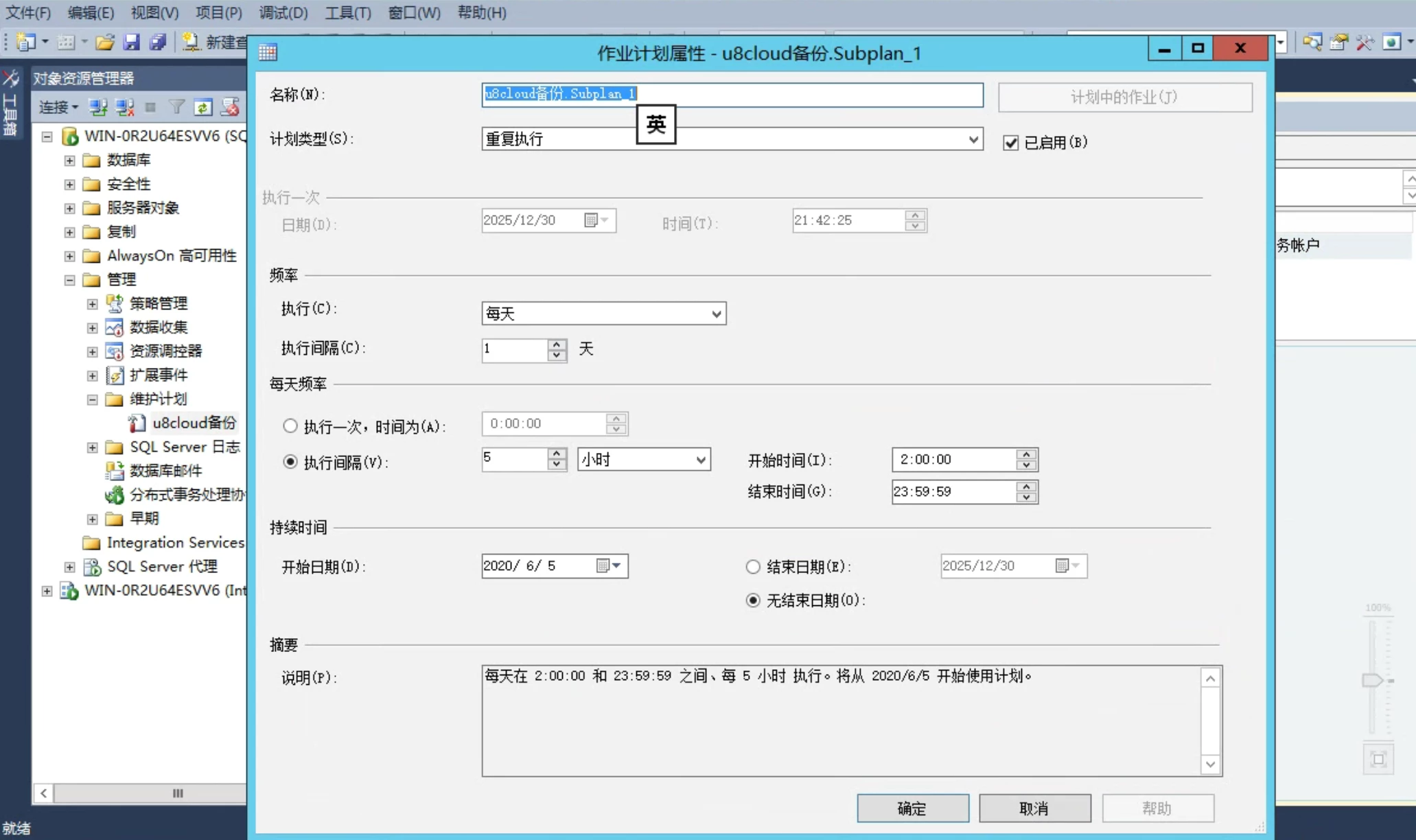Image resolution: width=1416 pixels, height=840 pixels.
Task: Open the 工具 Tools menu
Action: pos(347,12)
